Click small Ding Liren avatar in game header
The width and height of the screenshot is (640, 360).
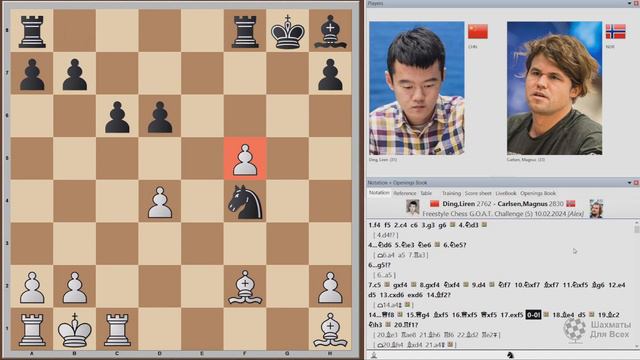[x=413, y=207]
